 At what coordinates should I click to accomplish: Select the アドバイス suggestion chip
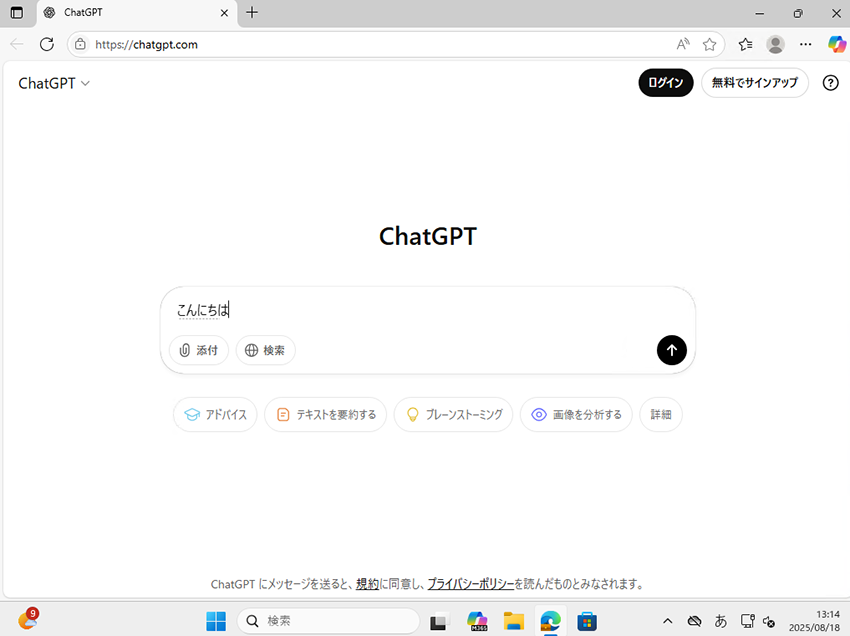click(216, 414)
